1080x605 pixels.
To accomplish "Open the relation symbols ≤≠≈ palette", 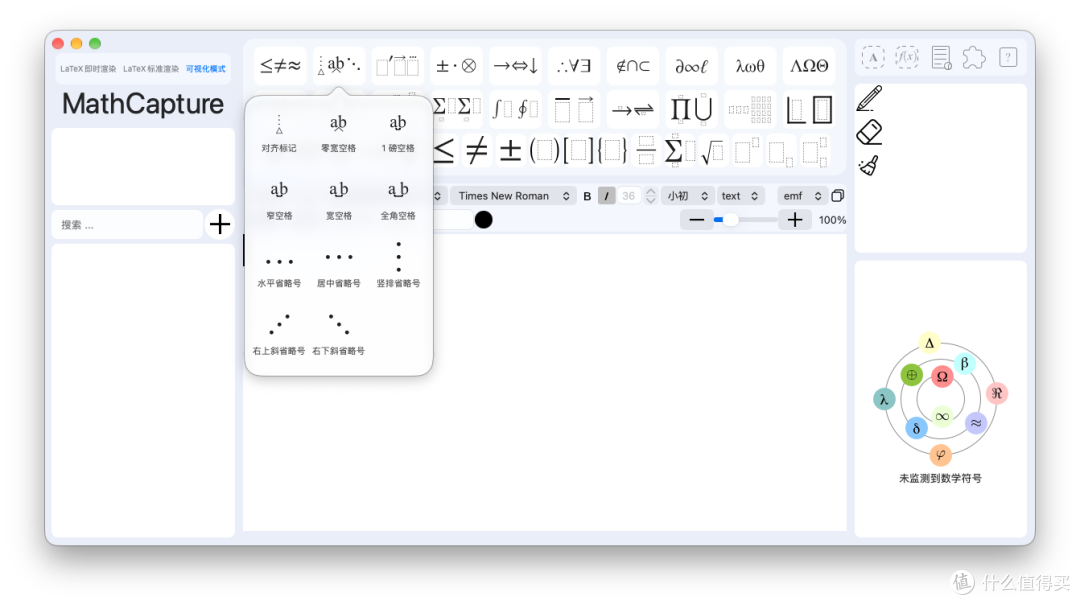I will [x=280, y=66].
